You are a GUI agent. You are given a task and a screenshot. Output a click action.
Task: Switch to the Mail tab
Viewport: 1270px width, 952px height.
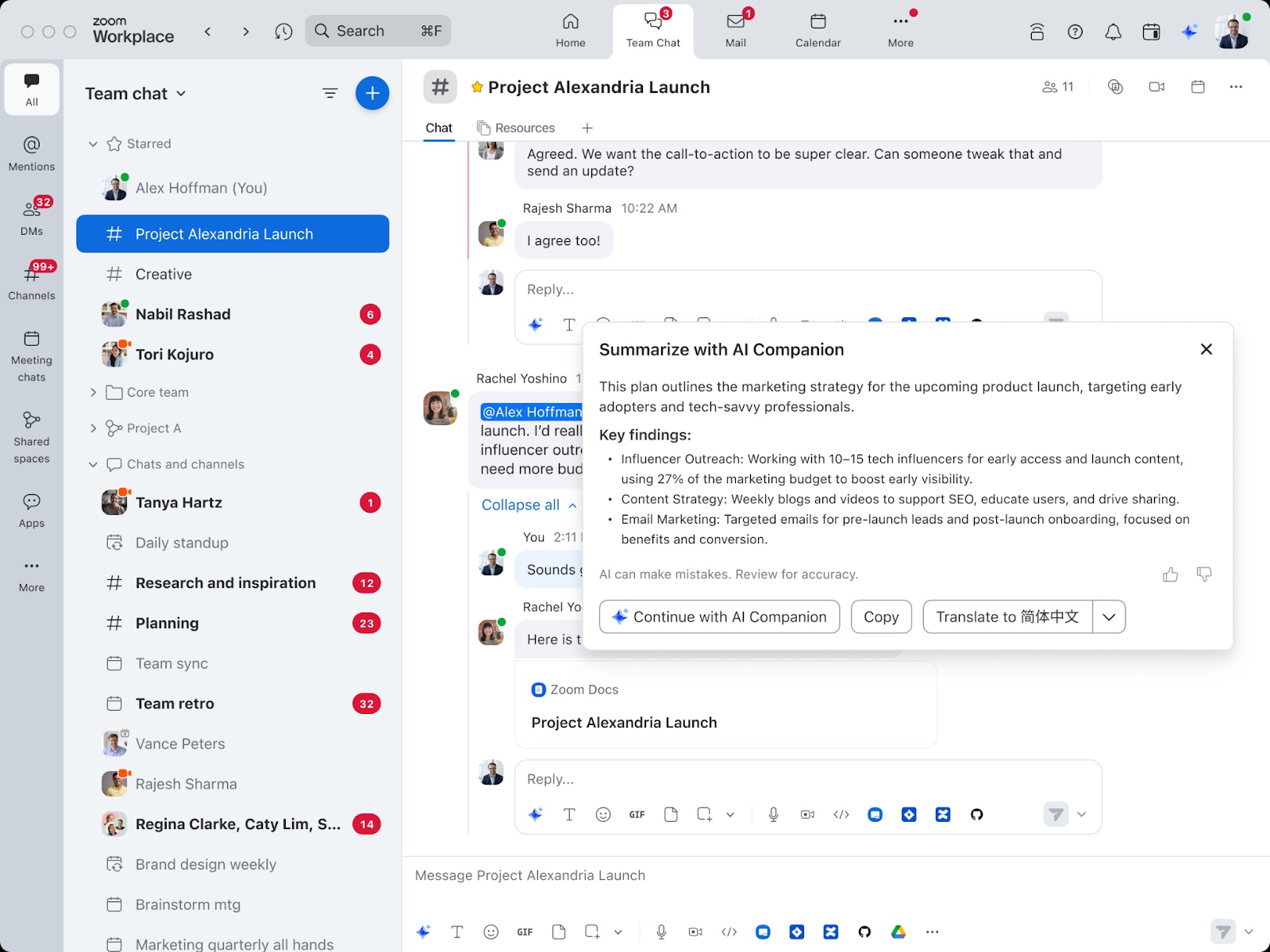pyautogui.click(x=736, y=31)
